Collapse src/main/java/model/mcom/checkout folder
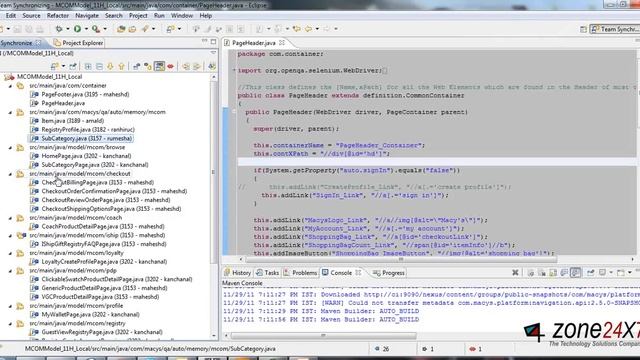 (11, 174)
